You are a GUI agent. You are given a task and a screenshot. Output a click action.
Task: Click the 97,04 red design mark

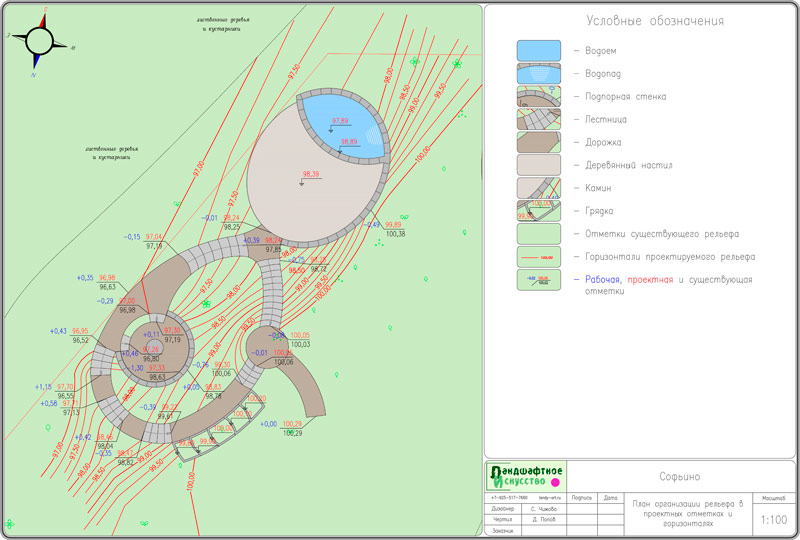pos(154,237)
